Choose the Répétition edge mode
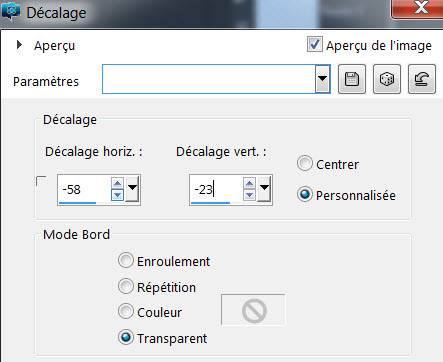Image resolution: width=443 pixels, height=362 pixels. click(126, 286)
